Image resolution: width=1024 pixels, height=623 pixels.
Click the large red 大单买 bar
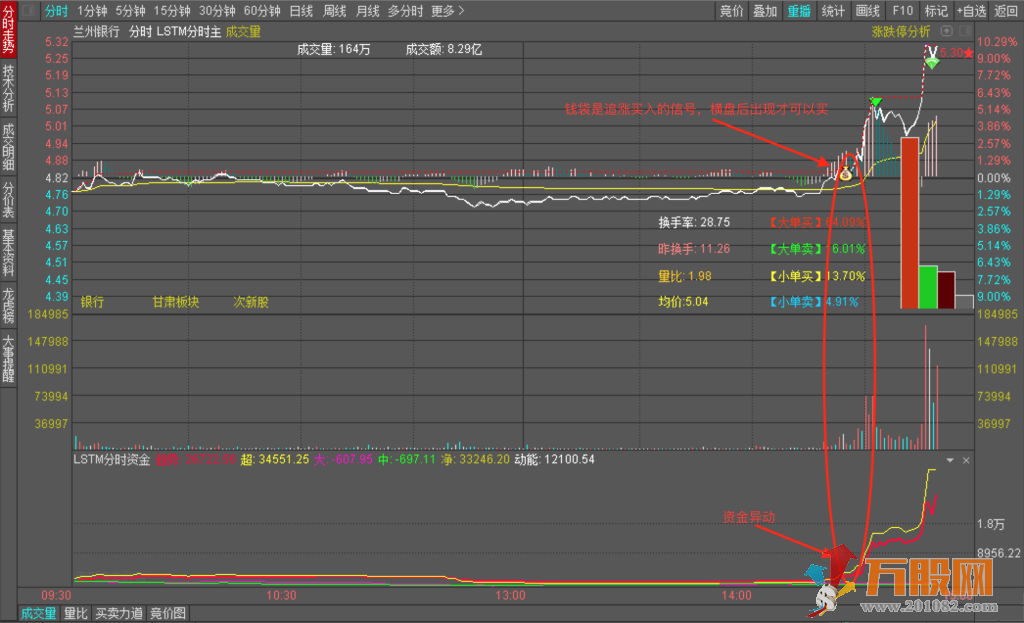(909, 222)
